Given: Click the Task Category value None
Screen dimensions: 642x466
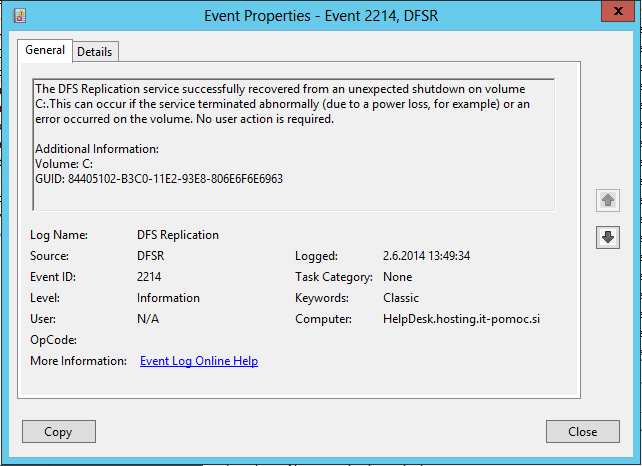Looking at the screenshot, I should pos(398,277).
